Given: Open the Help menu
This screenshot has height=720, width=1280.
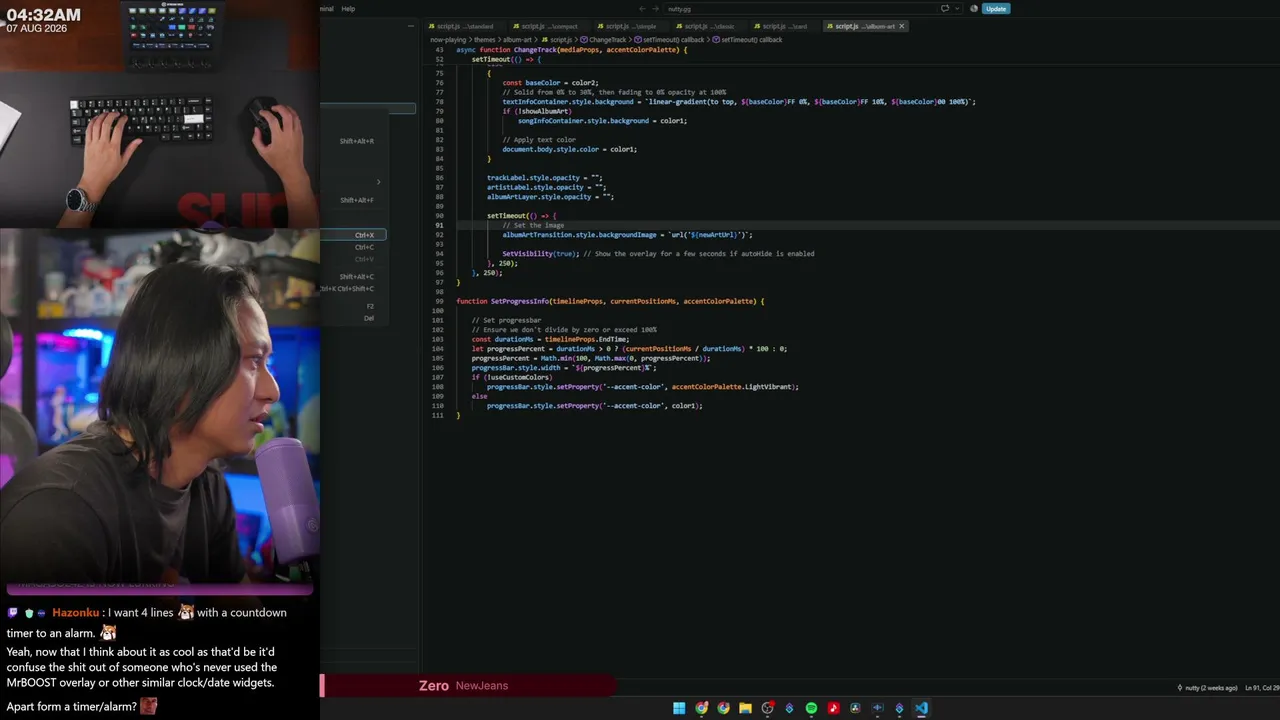Looking at the screenshot, I should pyautogui.click(x=348, y=8).
